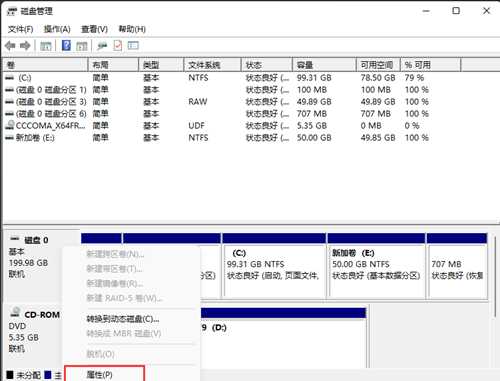
Task: Click the Disk Management title bar icon
Action: pos(12,12)
